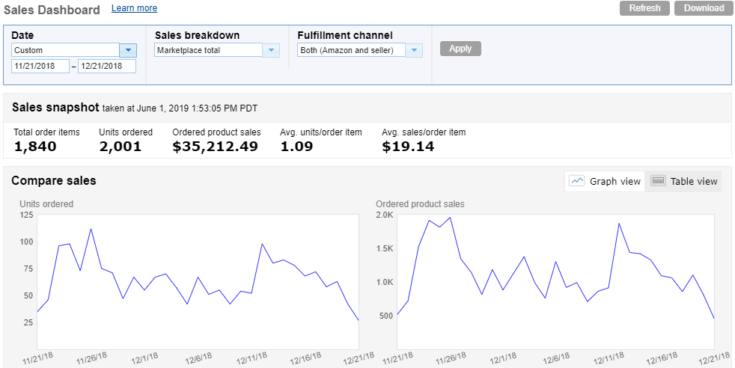Switch to the Graph view tab

click(x=605, y=181)
